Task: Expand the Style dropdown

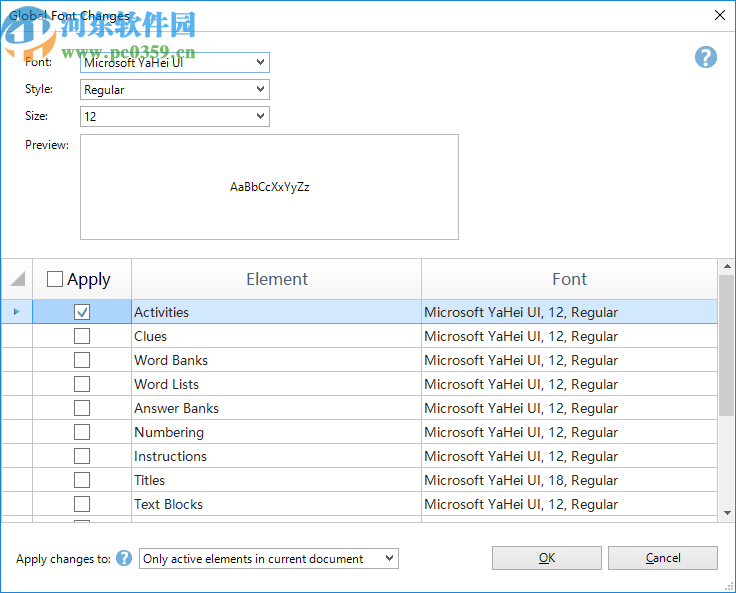Action: (x=260, y=90)
